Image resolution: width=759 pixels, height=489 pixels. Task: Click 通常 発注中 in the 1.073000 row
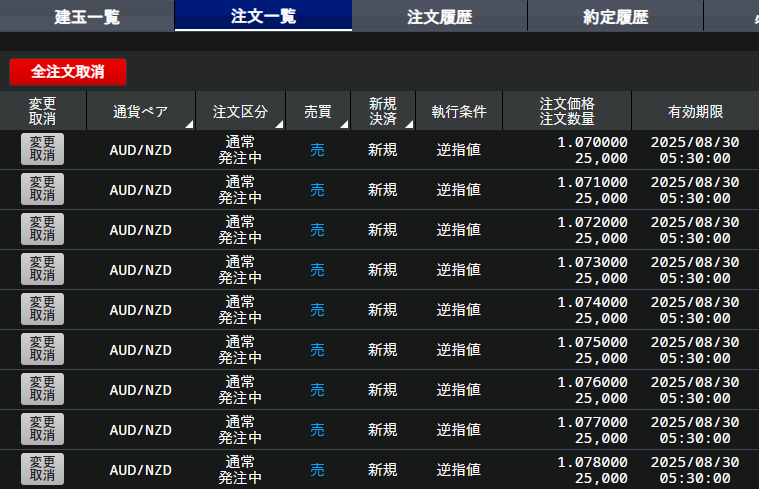(240, 270)
